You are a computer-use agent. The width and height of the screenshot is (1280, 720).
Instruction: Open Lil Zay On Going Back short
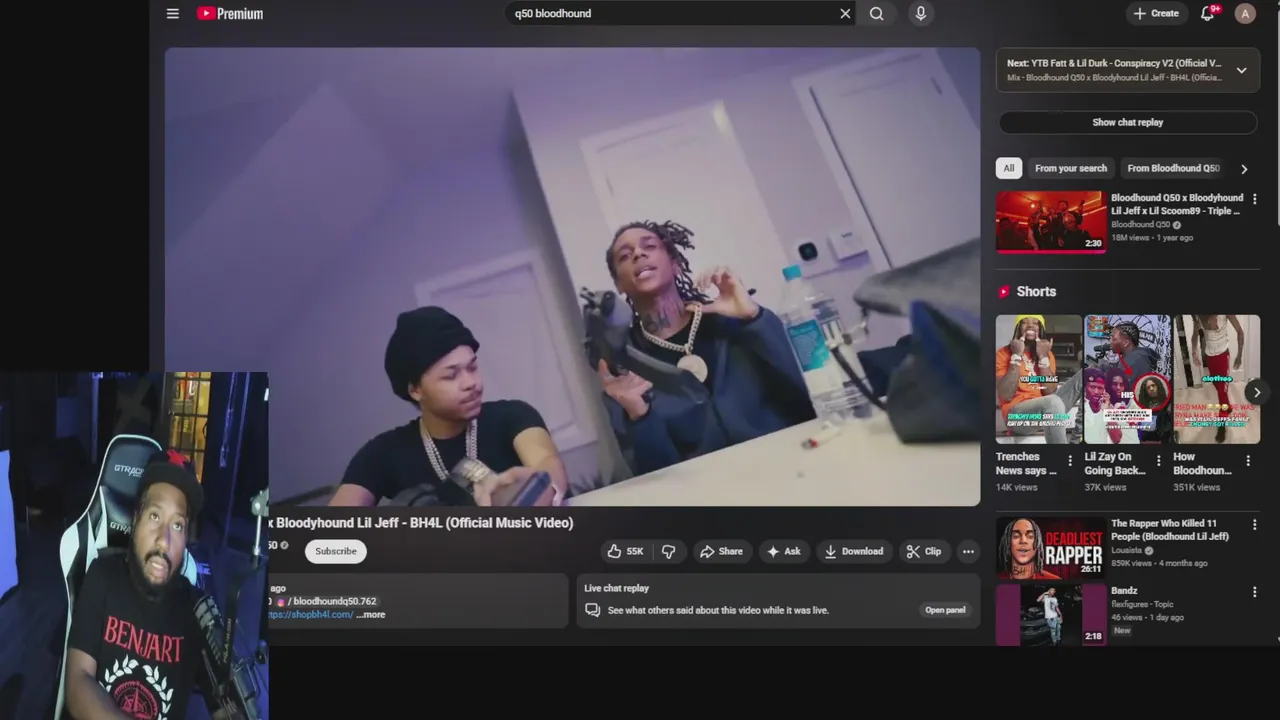1127,379
